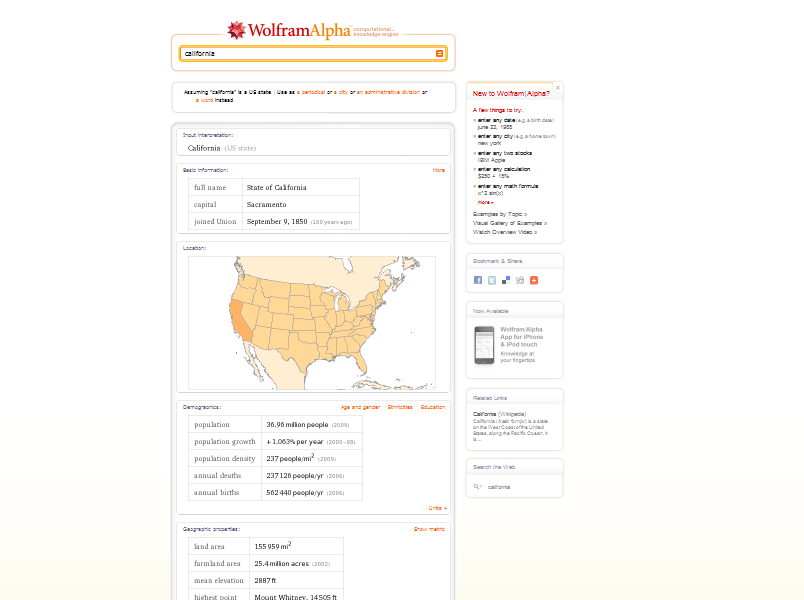804x600 pixels.
Task: Open the web search magnifier dropdown
Action: point(477,487)
